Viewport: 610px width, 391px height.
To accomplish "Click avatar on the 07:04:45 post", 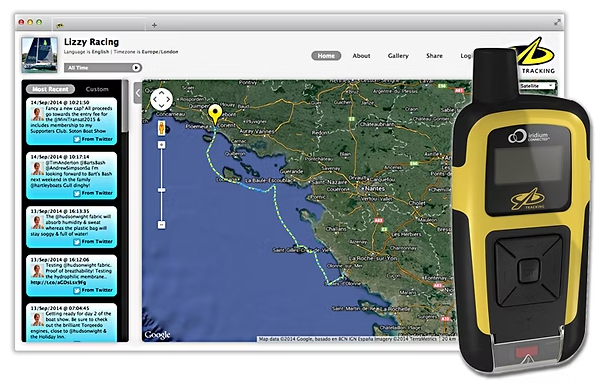I will pos(37,320).
